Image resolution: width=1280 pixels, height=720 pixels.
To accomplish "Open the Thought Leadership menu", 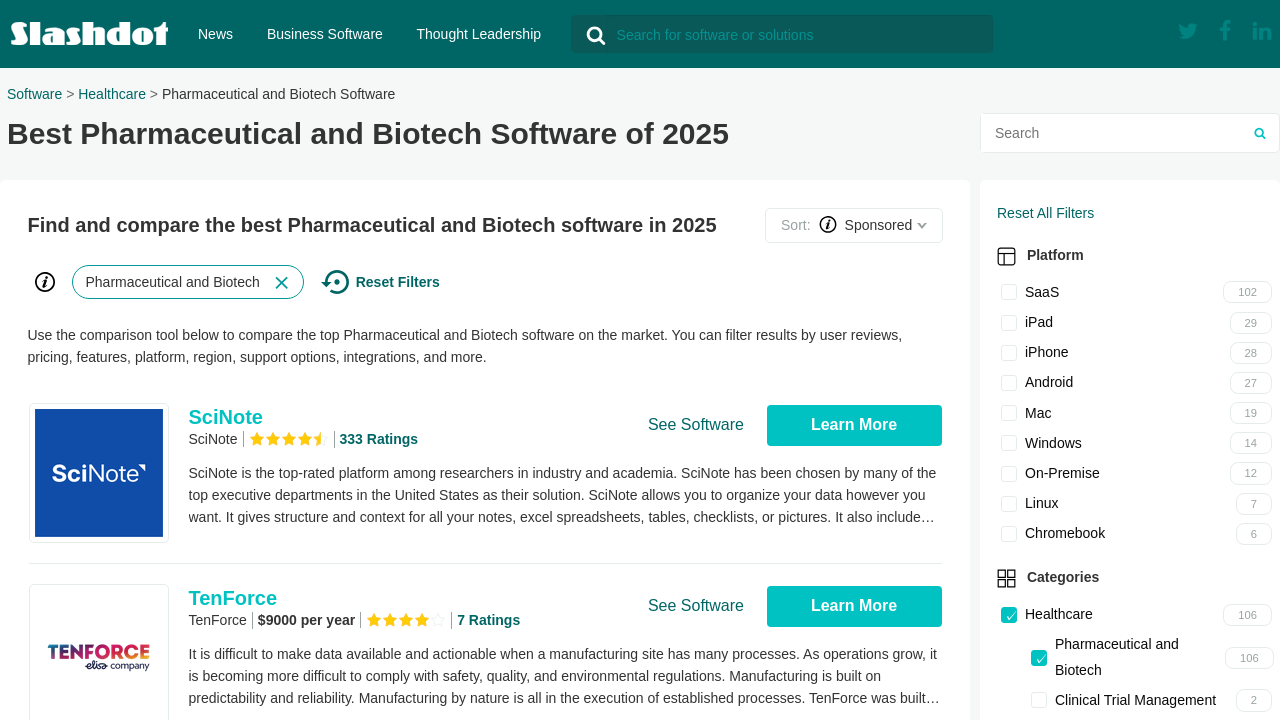I will tap(479, 34).
